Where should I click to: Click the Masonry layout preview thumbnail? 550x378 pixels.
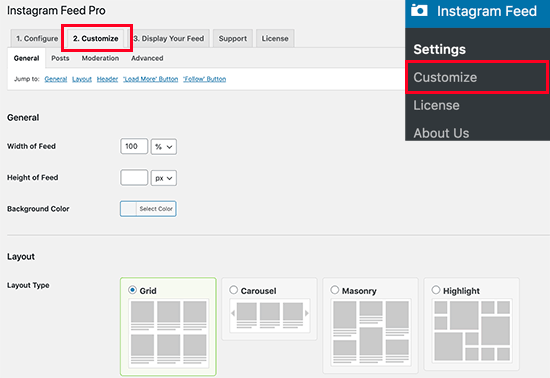371,332
